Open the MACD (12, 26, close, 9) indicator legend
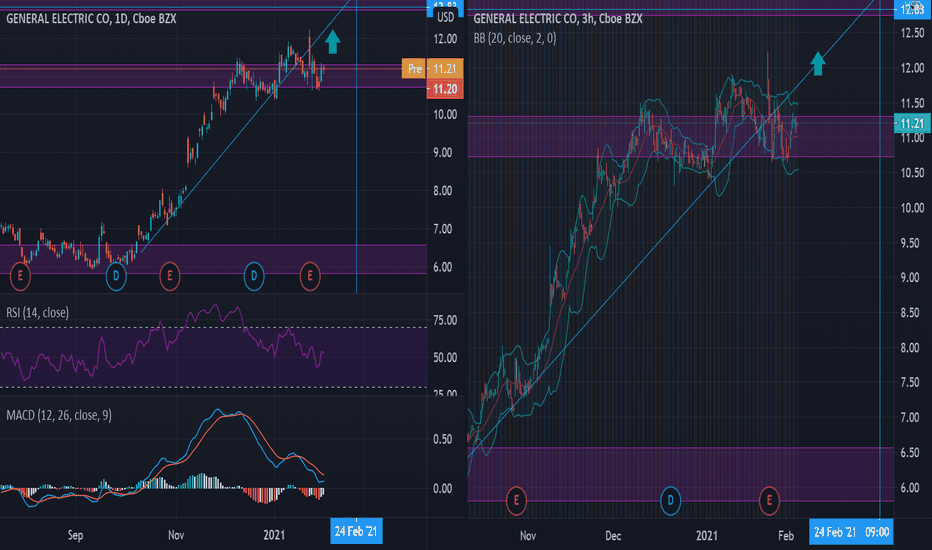The width and height of the screenshot is (932, 550). [59, 415]
